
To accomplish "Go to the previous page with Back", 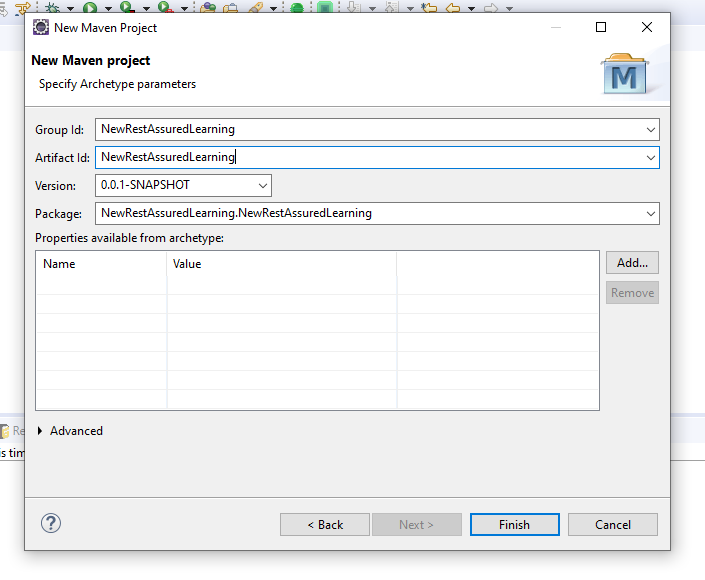I will (325, 524).
